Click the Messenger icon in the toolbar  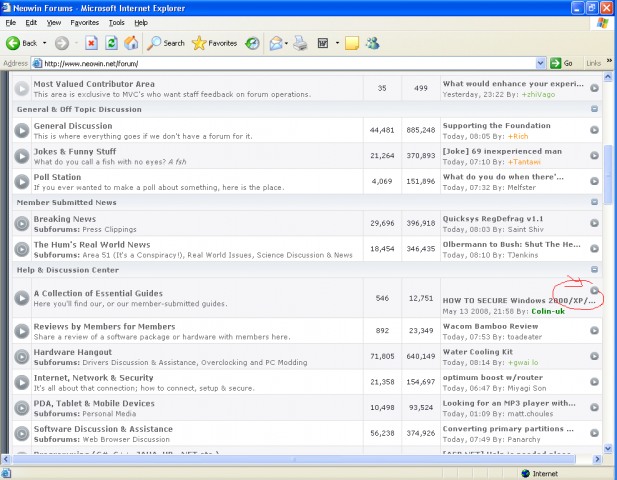pyautogui.click(x=372, y=43)
